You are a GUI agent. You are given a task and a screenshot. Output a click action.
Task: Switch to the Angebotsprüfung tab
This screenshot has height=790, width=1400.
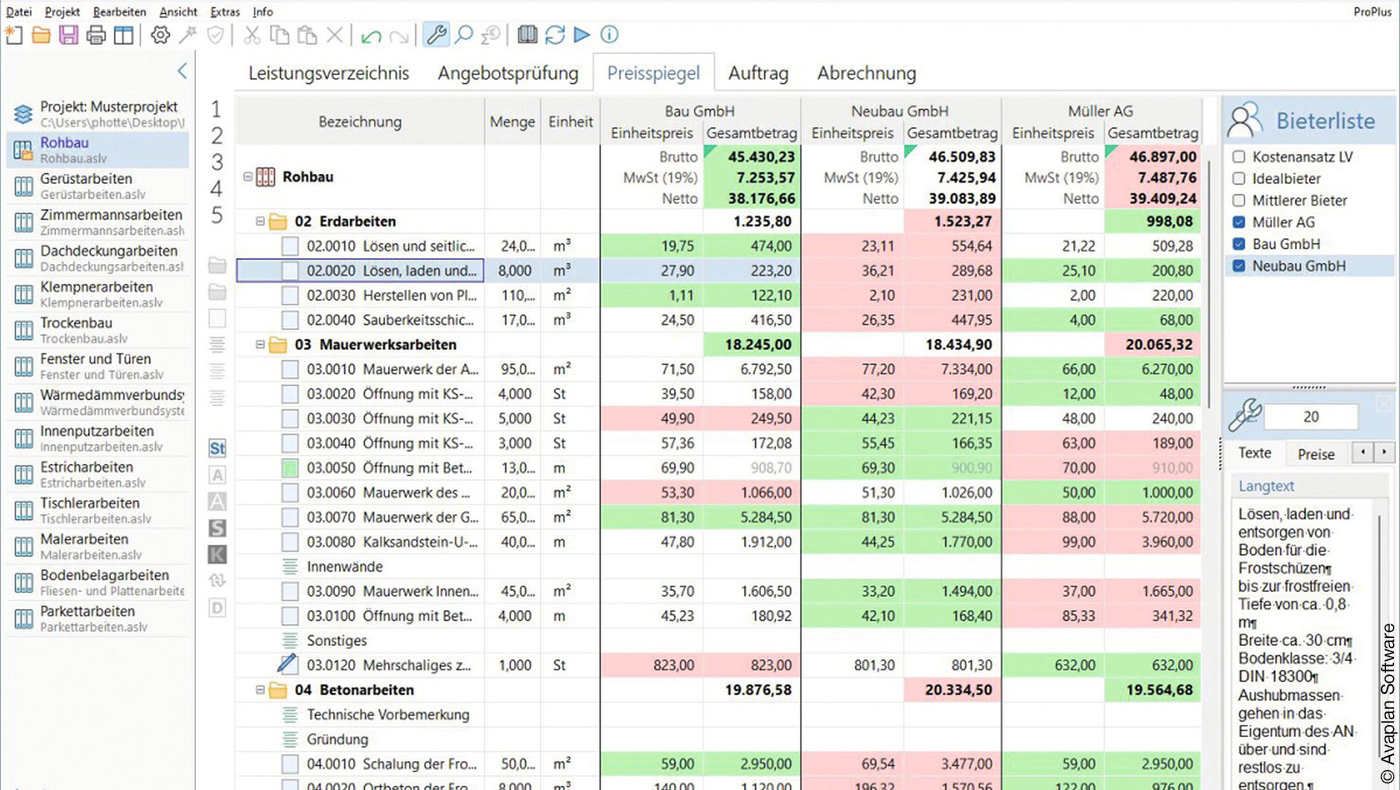(508, 72)
